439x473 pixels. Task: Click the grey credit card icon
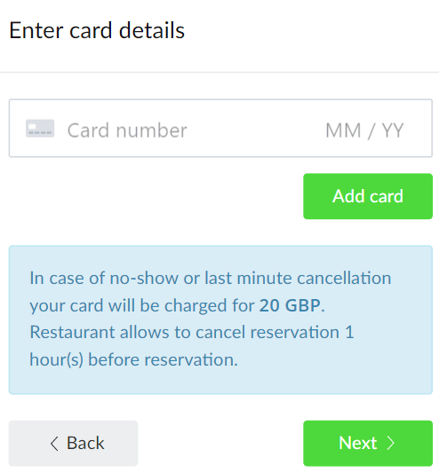pos(40,128)
